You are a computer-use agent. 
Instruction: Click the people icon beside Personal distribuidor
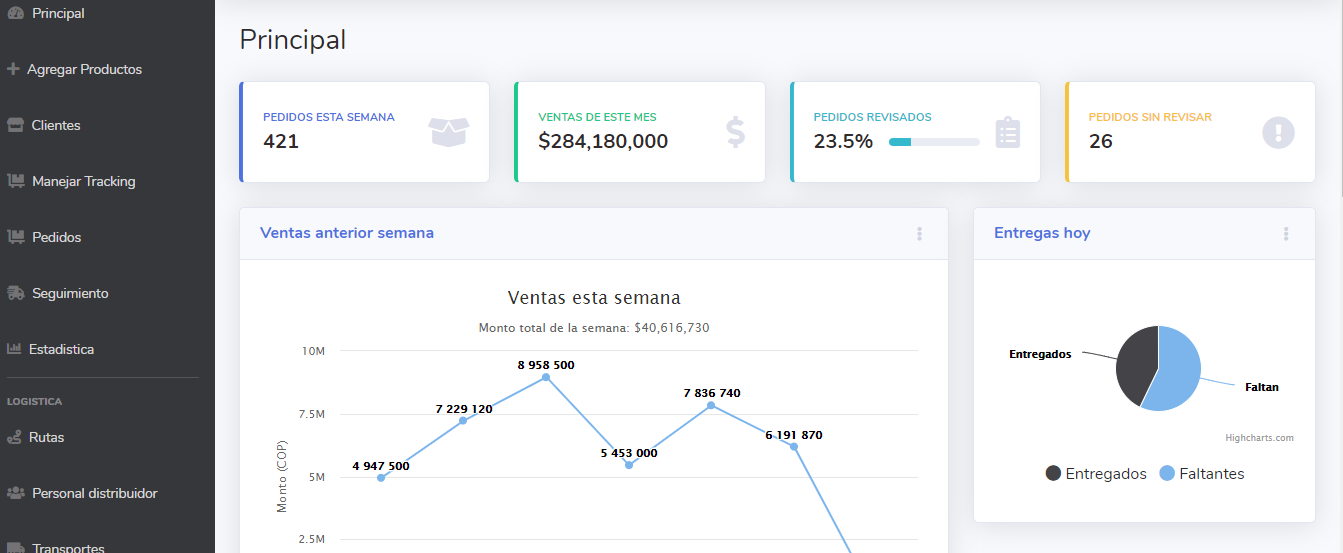(x=15, y=493)
